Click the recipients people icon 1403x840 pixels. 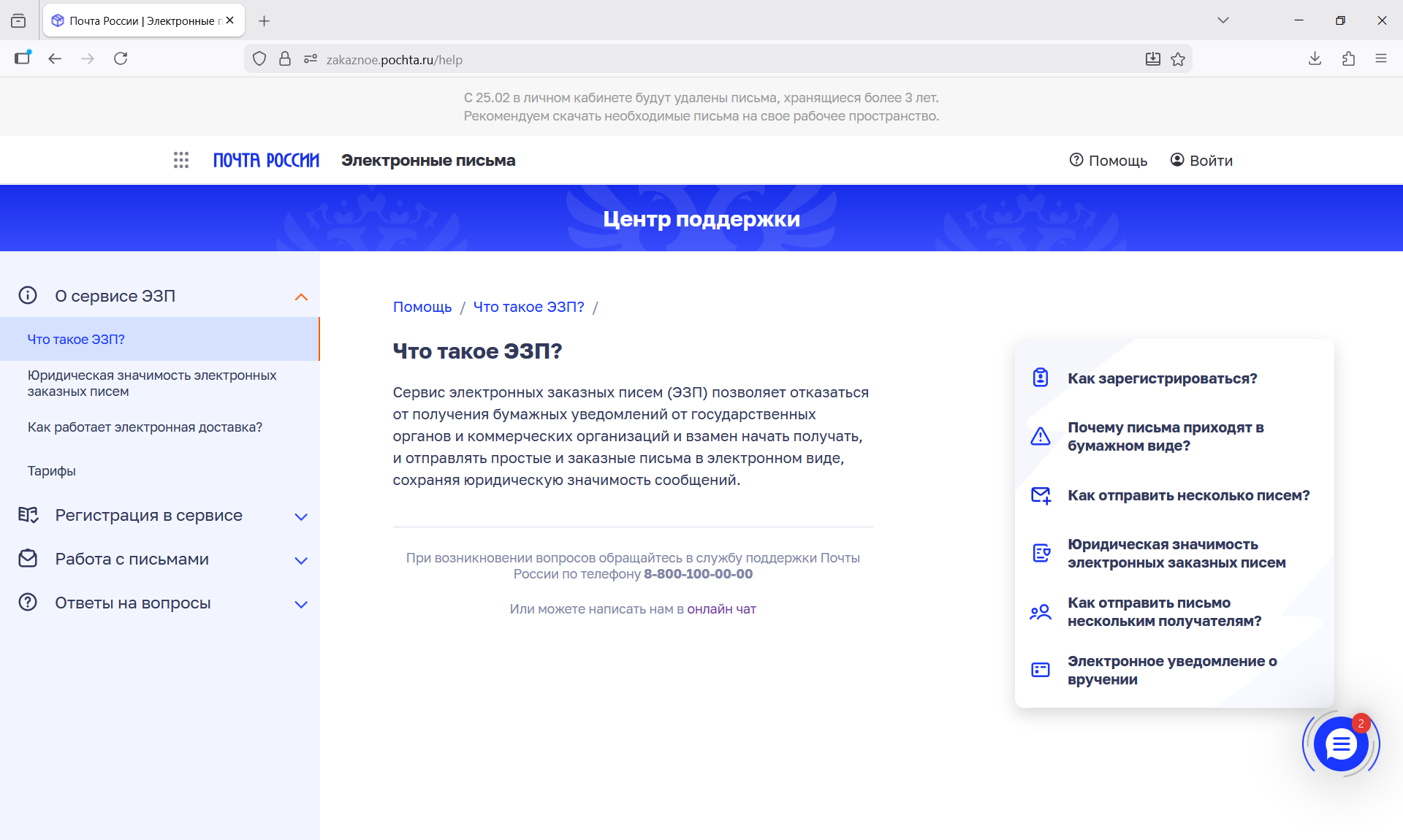point(1040,612)
